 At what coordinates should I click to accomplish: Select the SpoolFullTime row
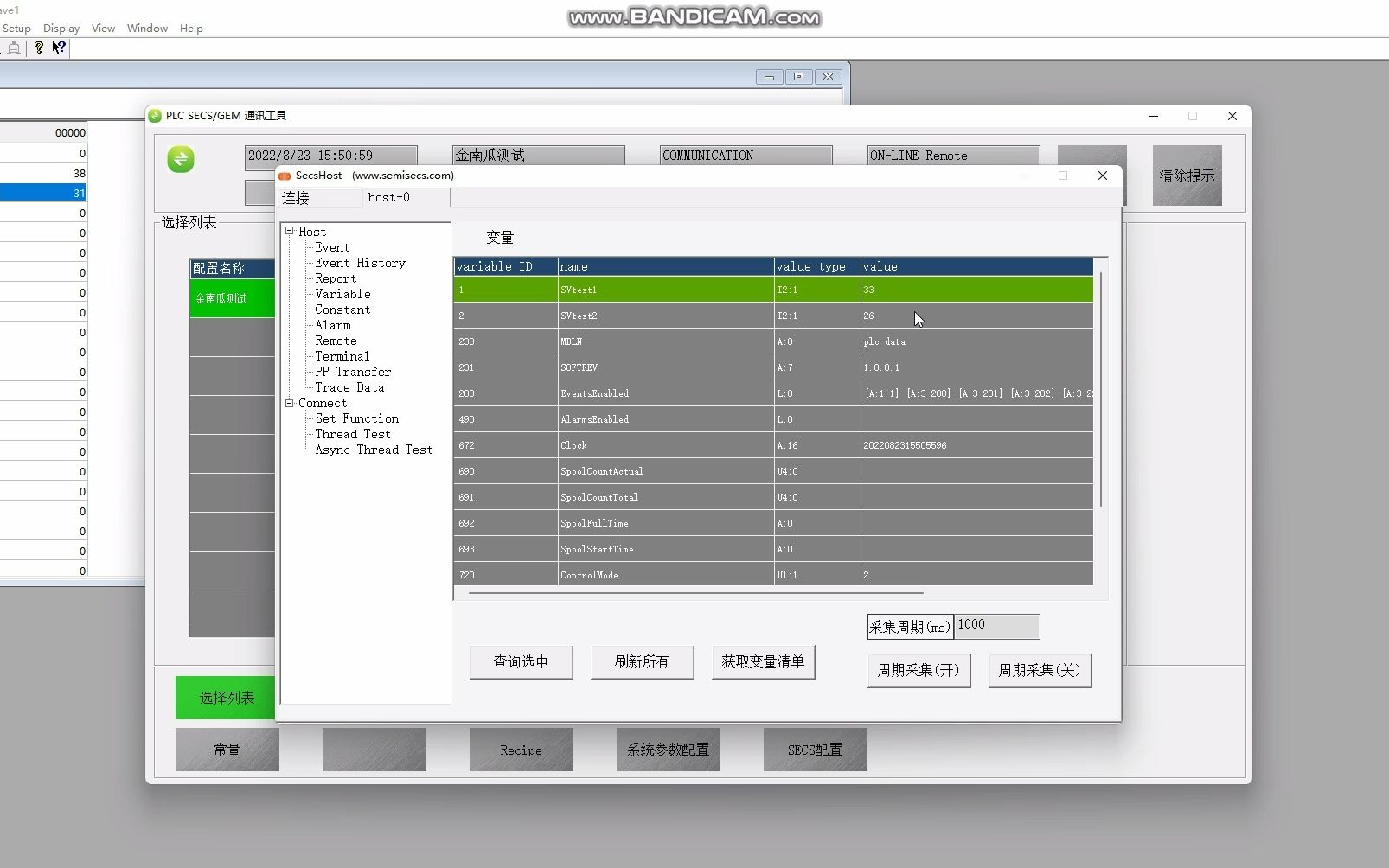[773, 523]
